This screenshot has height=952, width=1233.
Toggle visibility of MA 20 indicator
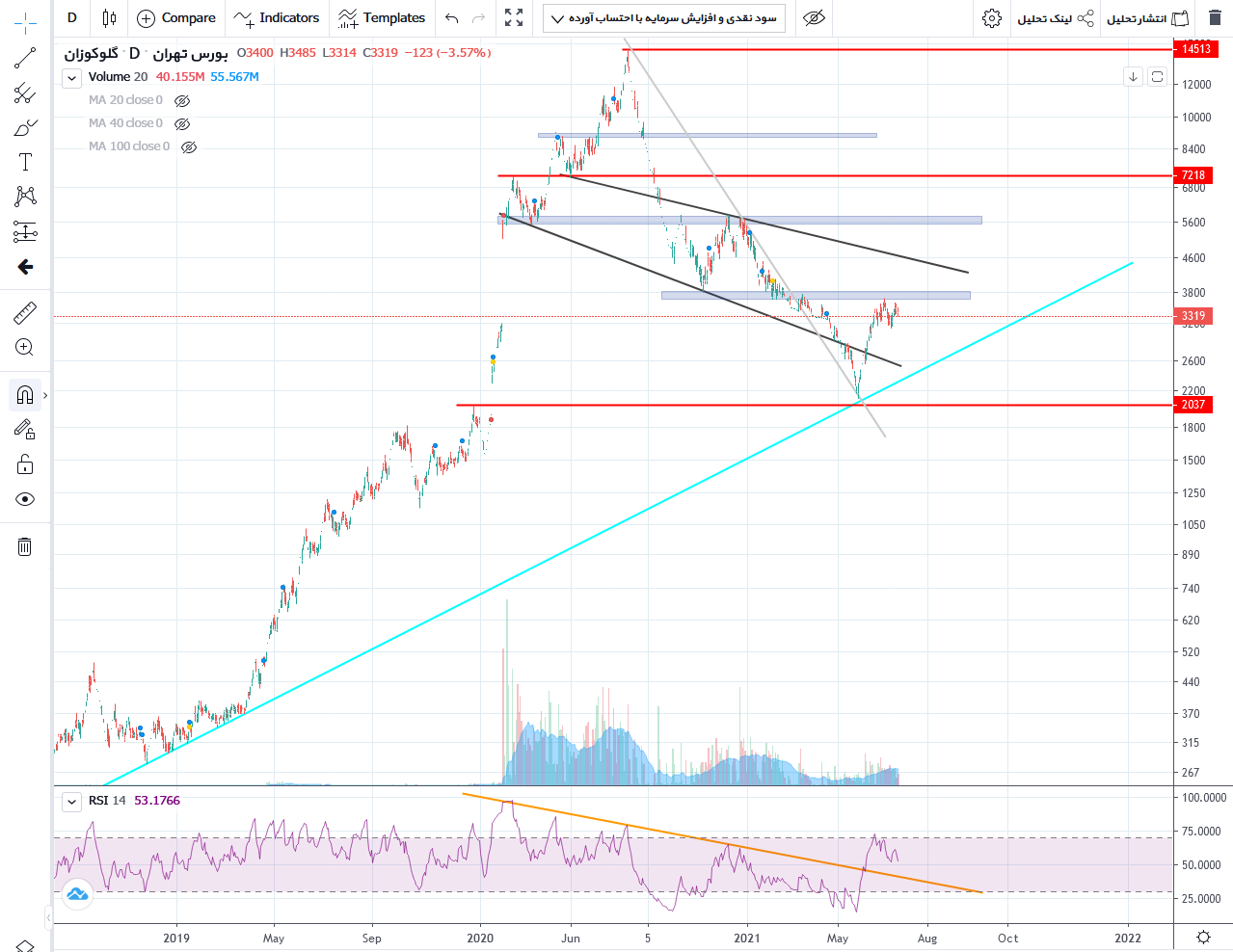182,100
